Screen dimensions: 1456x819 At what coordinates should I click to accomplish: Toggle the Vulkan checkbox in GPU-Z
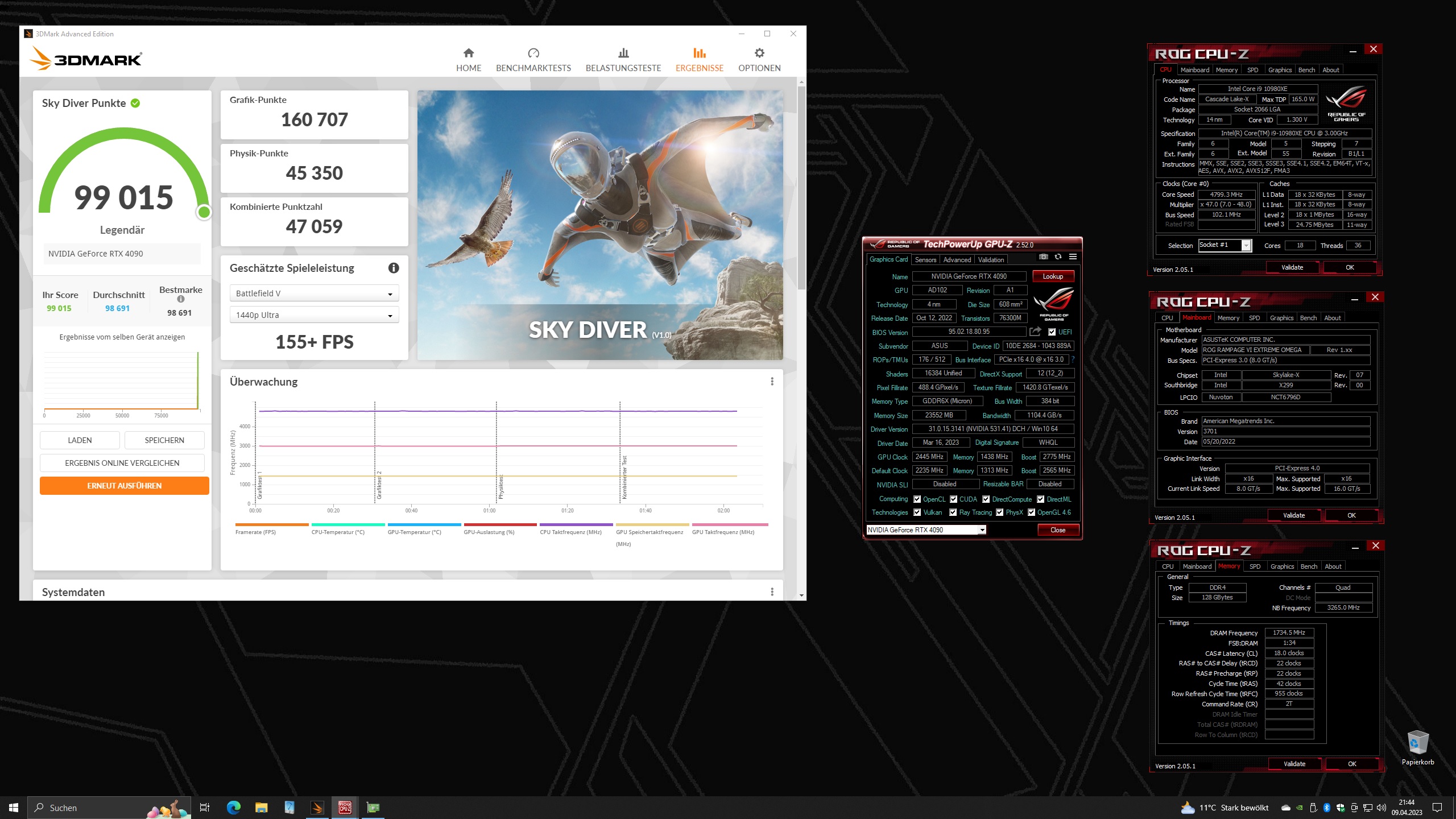point(917,512)
